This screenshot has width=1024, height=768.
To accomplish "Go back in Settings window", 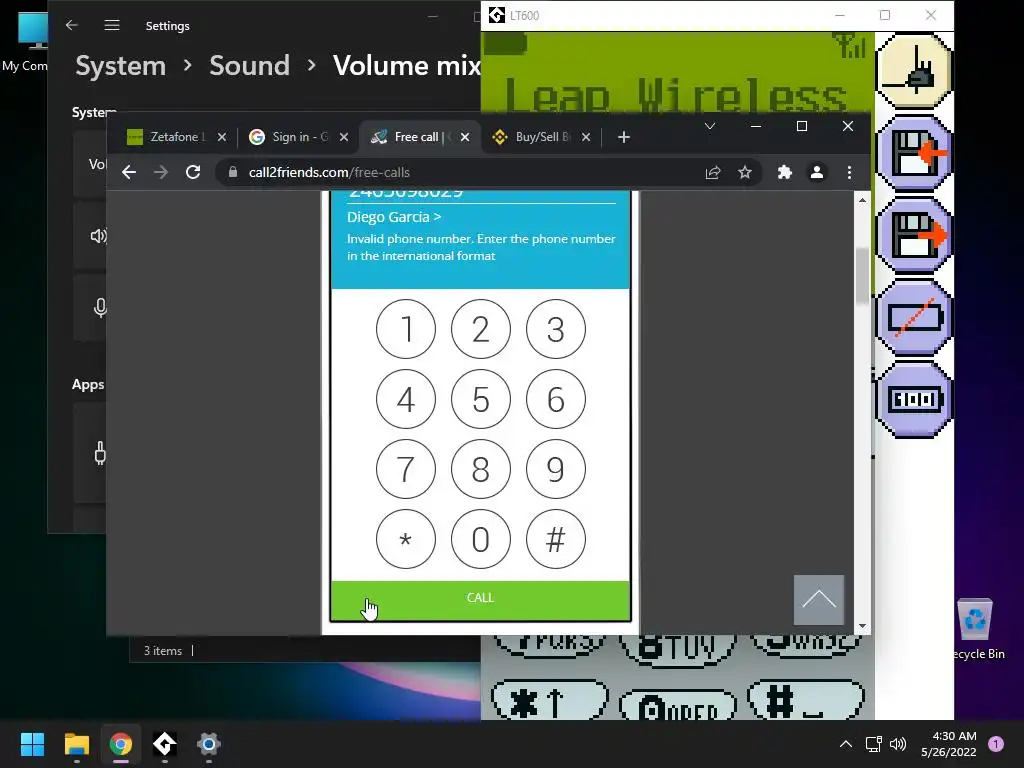I will [x=72, y=25].
